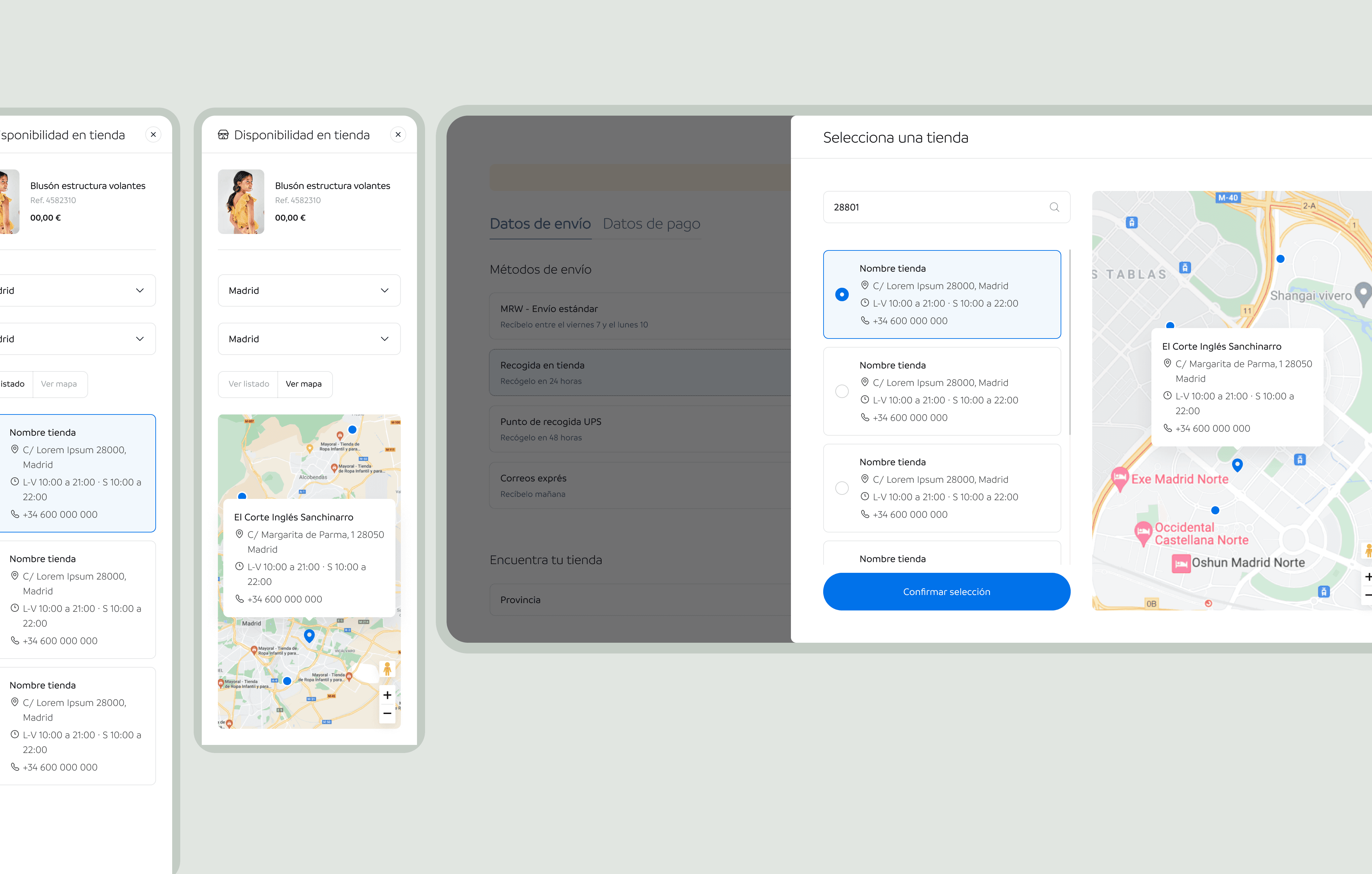Click the Exe Madrid Norte hotel marker
This screenshot has width=1372, height=874.
pos(1119,478)
